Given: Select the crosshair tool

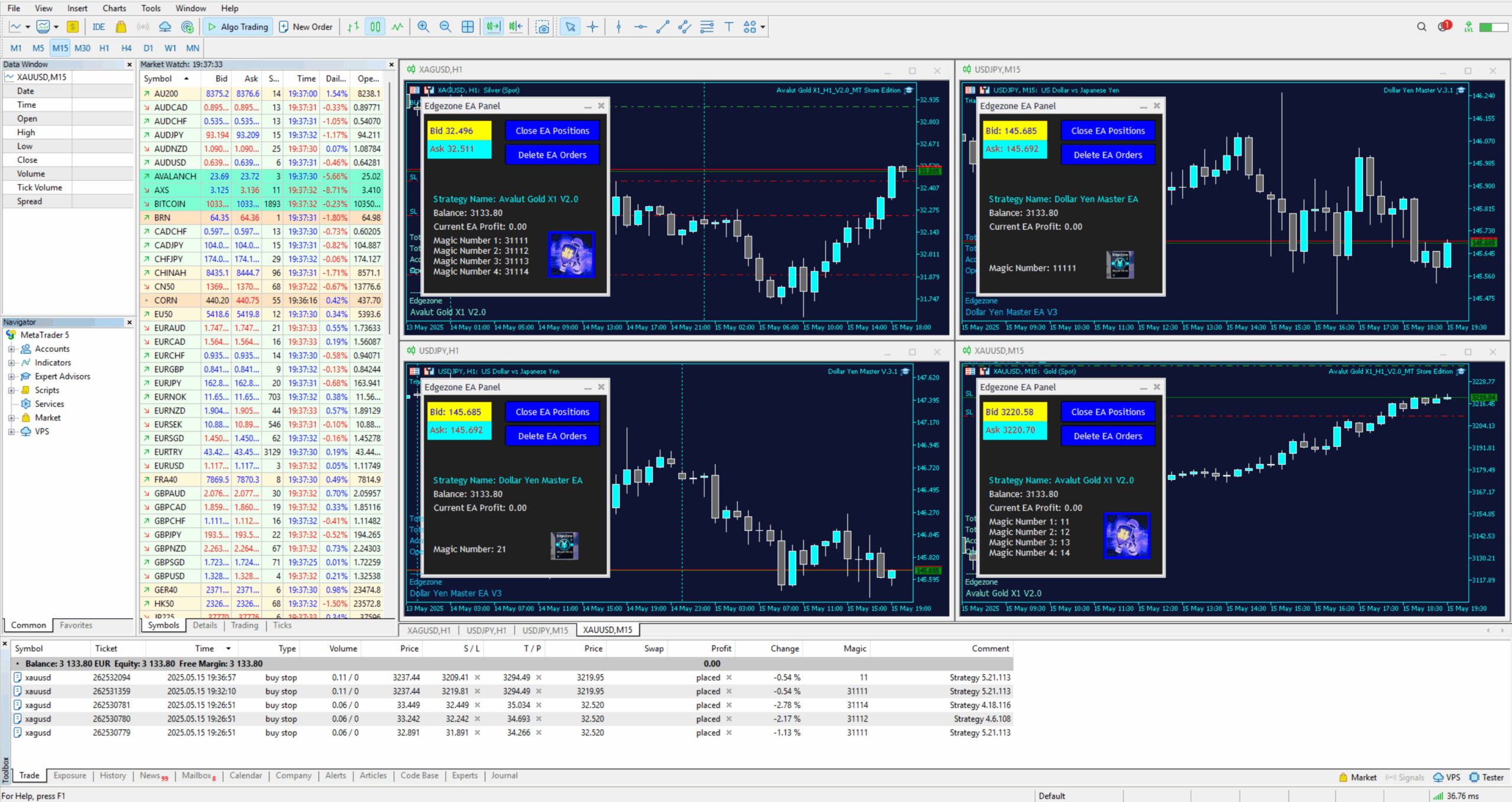Looking at the screenshot, I should coord(592,27).
